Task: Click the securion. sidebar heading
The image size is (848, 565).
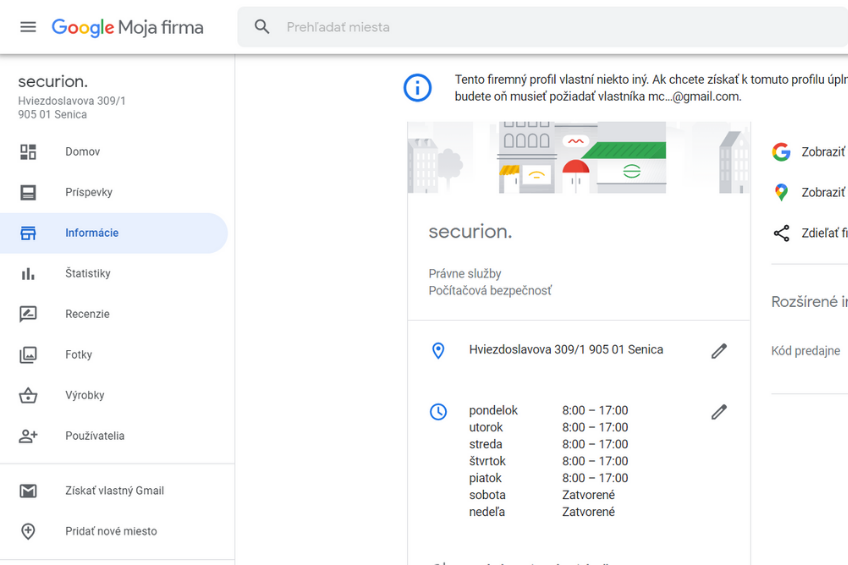Action: 52,82
